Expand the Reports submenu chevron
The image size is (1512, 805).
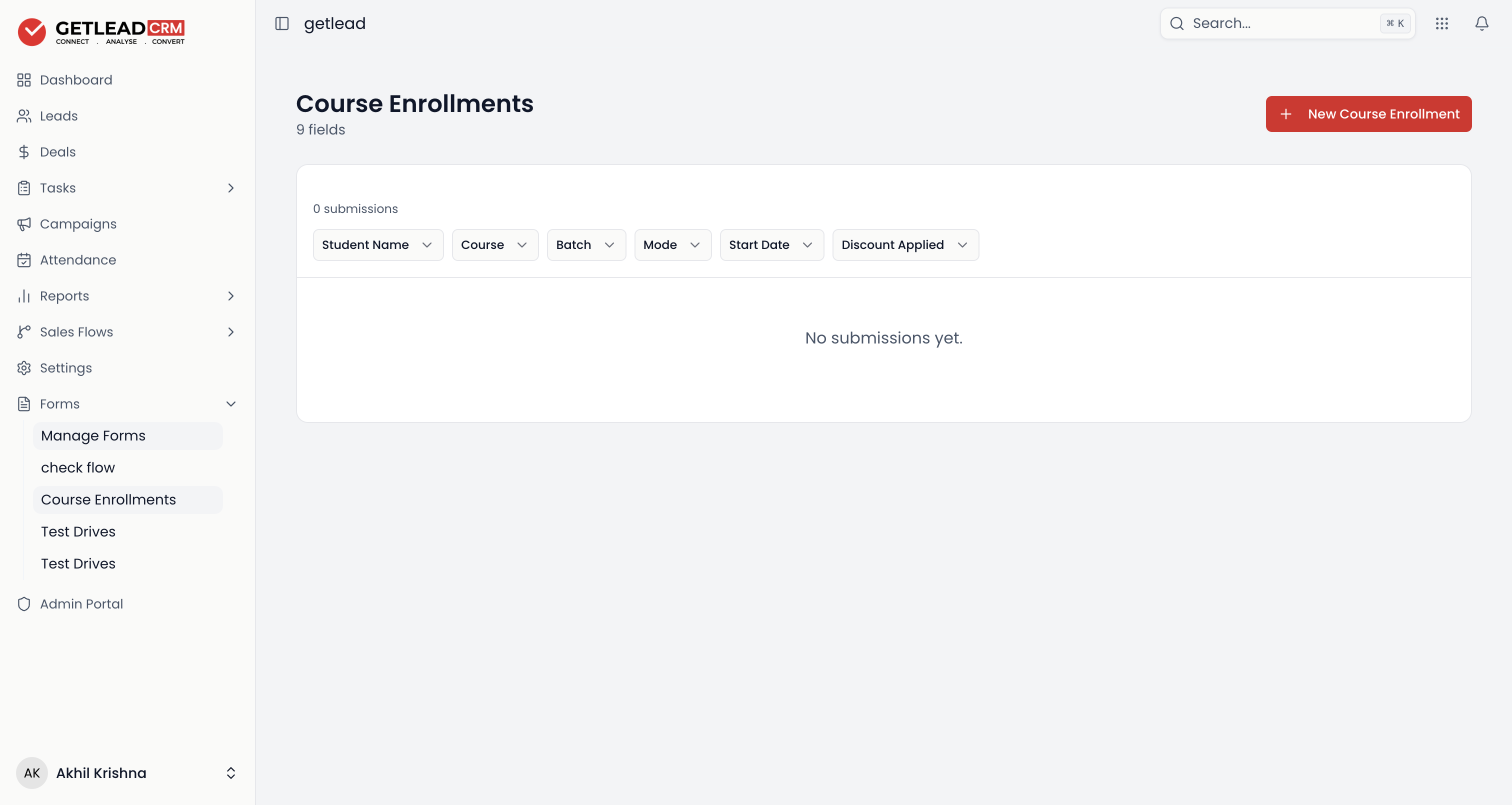[x=230, y=296]
